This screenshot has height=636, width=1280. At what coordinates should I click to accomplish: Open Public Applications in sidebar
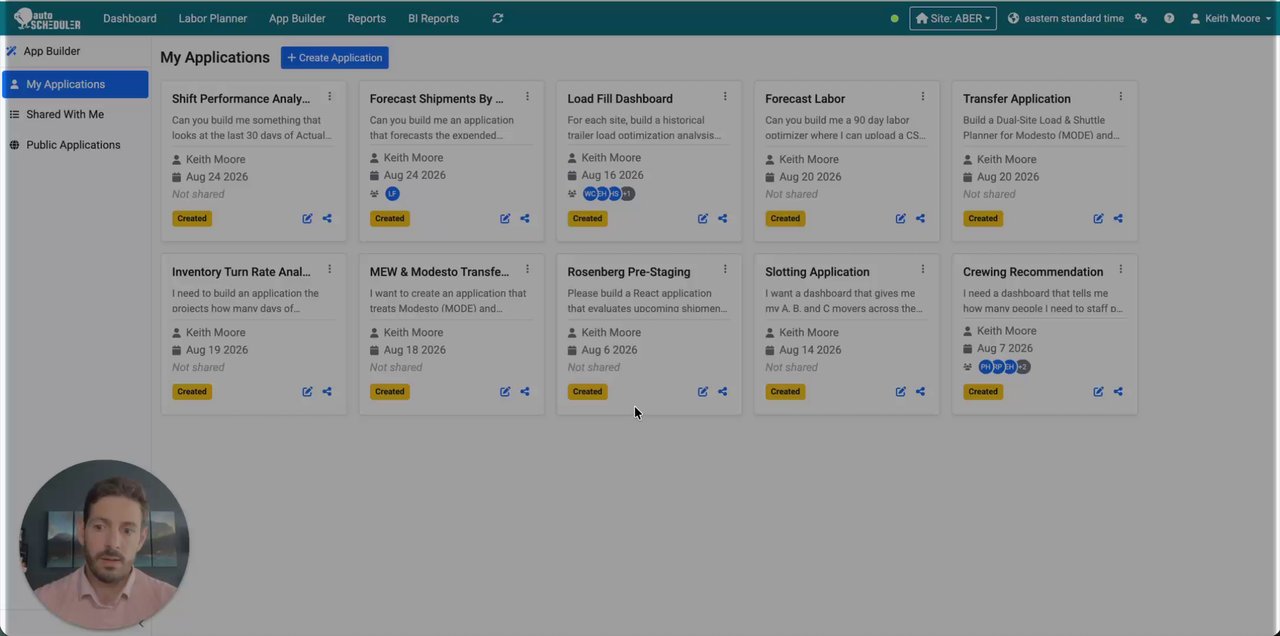coord(75,145)
